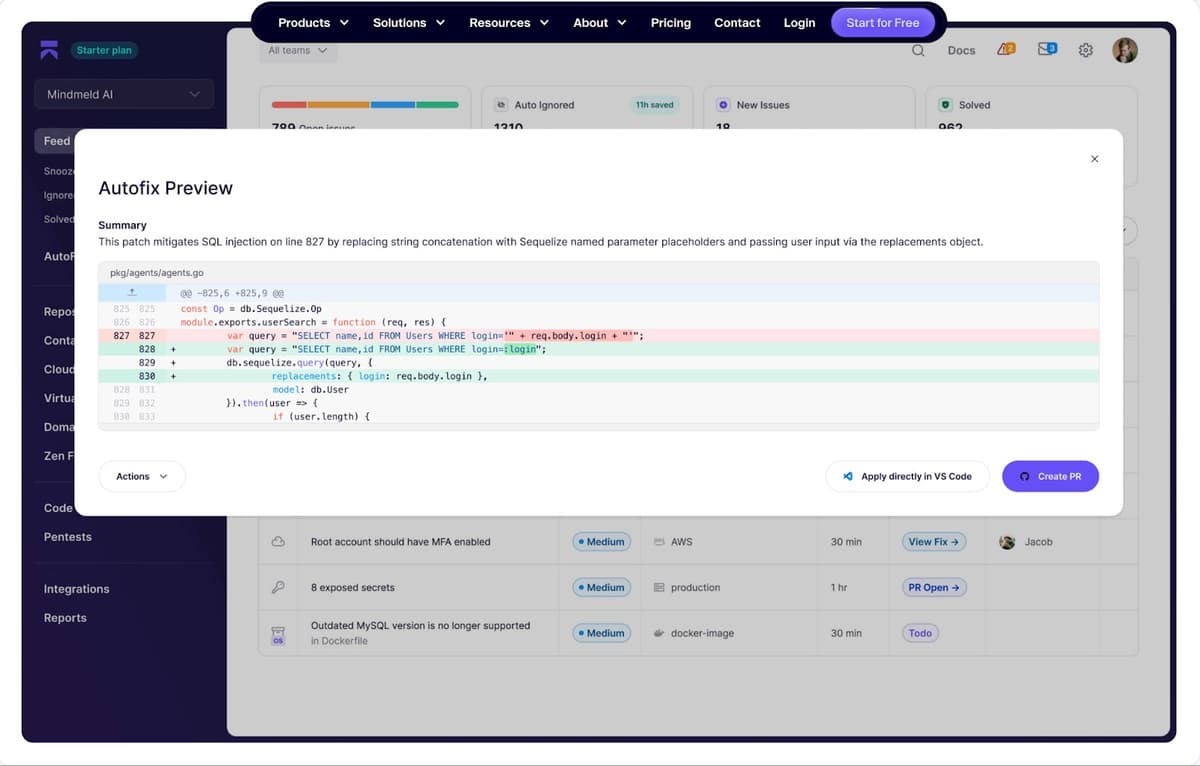Close the Autofix Preview dialog

click(x=1094, y=159)
